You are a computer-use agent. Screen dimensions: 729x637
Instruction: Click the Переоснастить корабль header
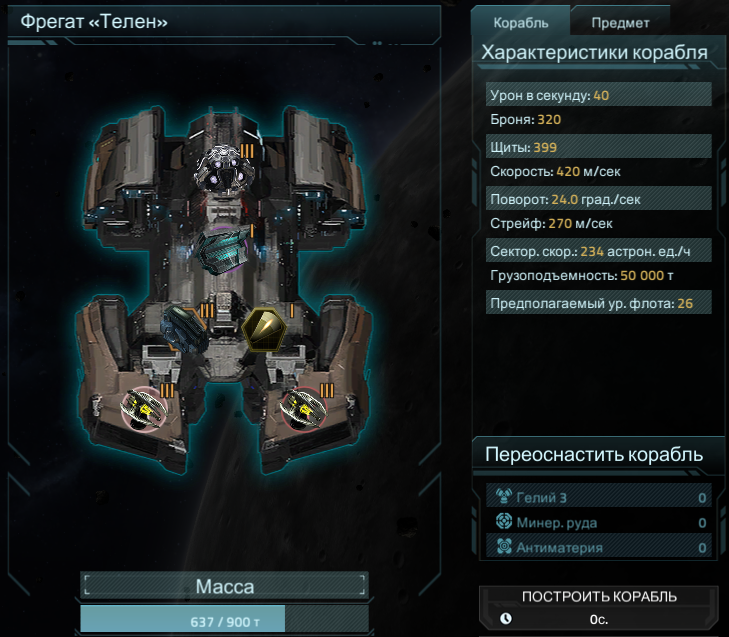pyautogui.click(x=594, y=454)
